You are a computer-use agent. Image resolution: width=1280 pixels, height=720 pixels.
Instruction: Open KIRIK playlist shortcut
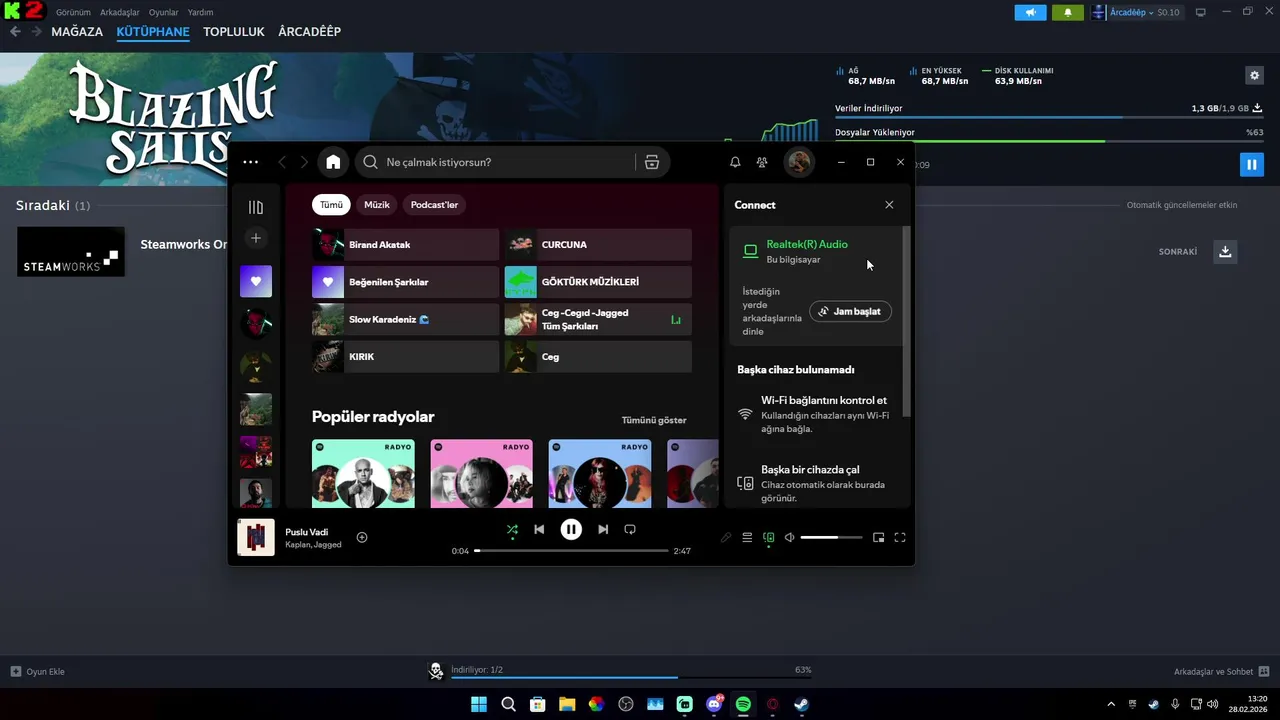coord(405,356)
